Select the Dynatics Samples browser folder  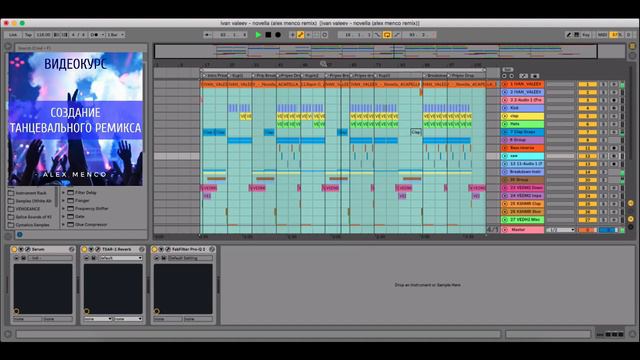[32, 225]
